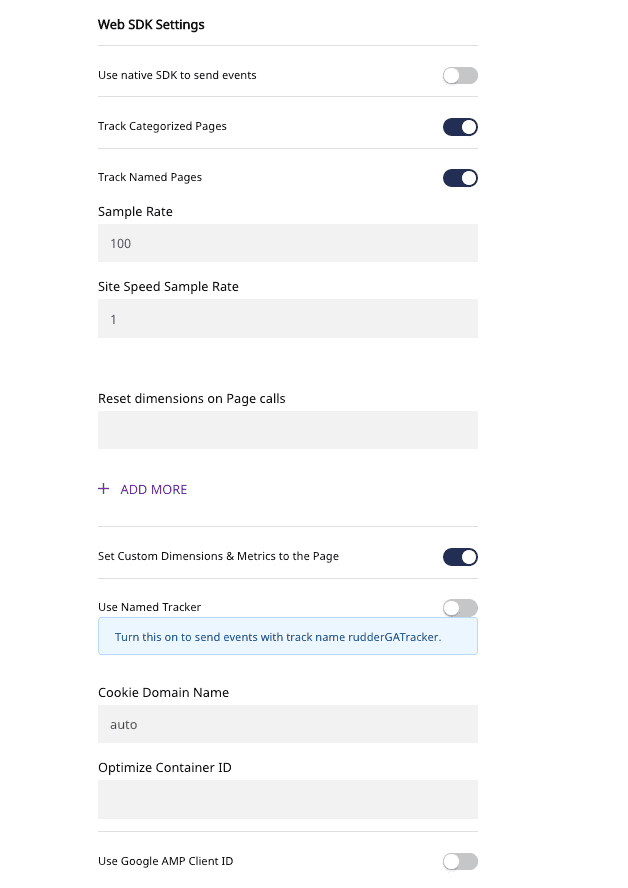The height and width of the screenshot is (888, 628).
Task: Toggle Set Custom Dimensions & Metrics switch
Action: (460, 557)
